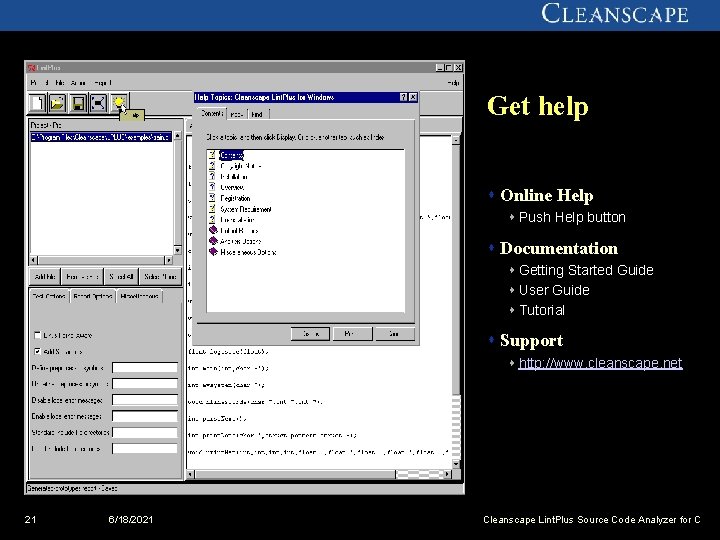Click the output pane vertical scroll-down arrow
This screenshot has width=720, height=540.
coord(456,464)
